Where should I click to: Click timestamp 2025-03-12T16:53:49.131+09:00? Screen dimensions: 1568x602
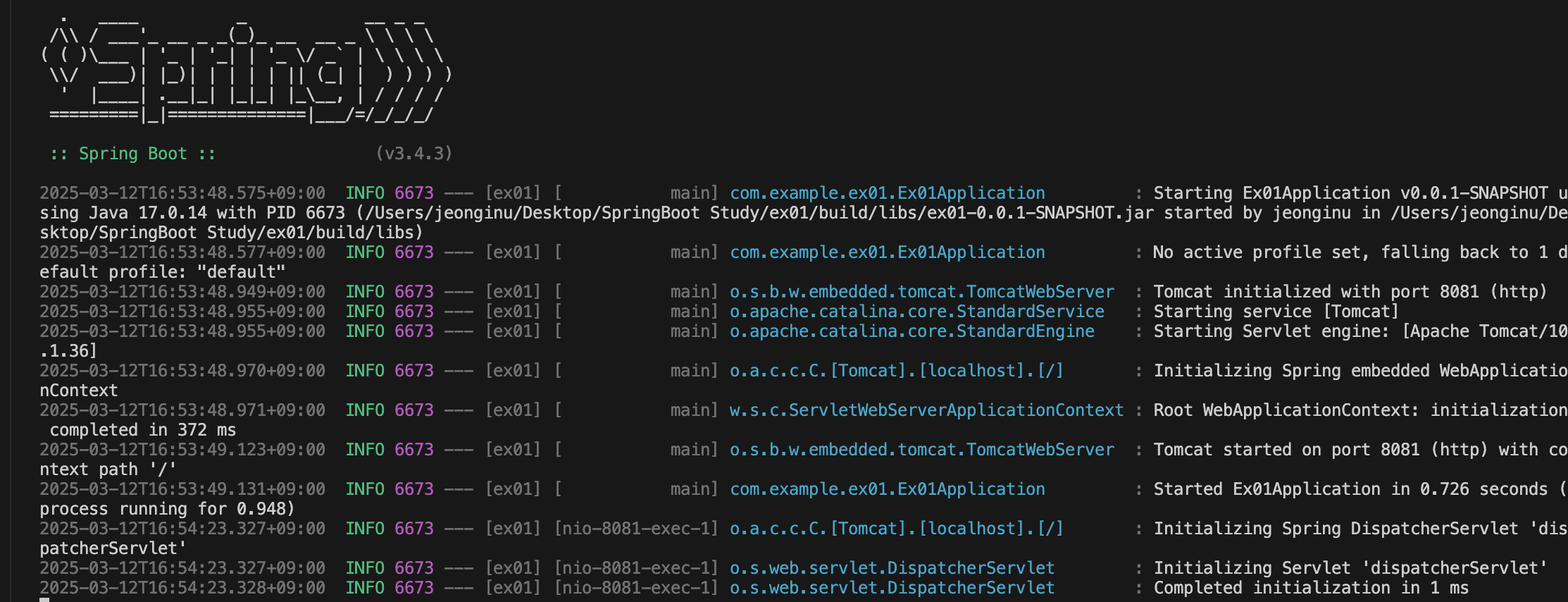pos(182,489)
